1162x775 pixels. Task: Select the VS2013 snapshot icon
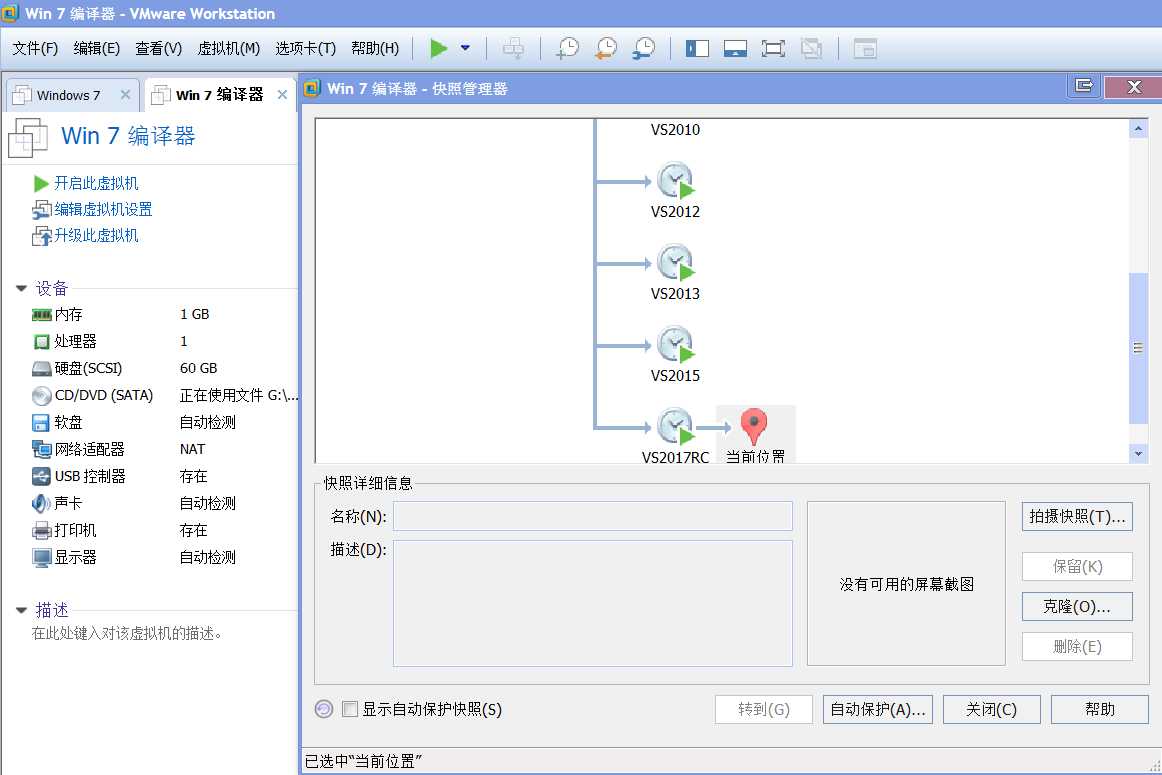click(675, 263)
